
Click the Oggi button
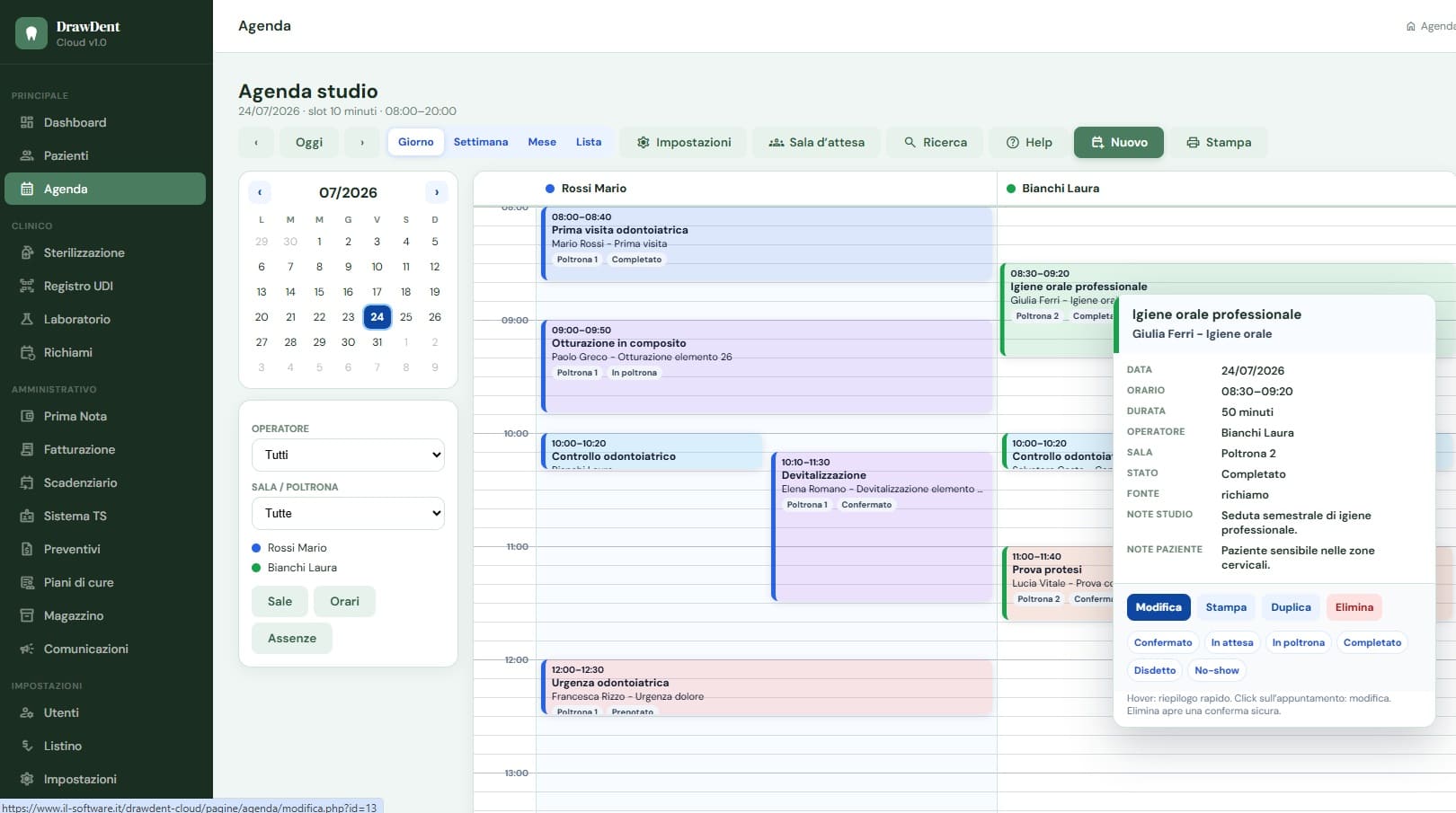point(309,142)
